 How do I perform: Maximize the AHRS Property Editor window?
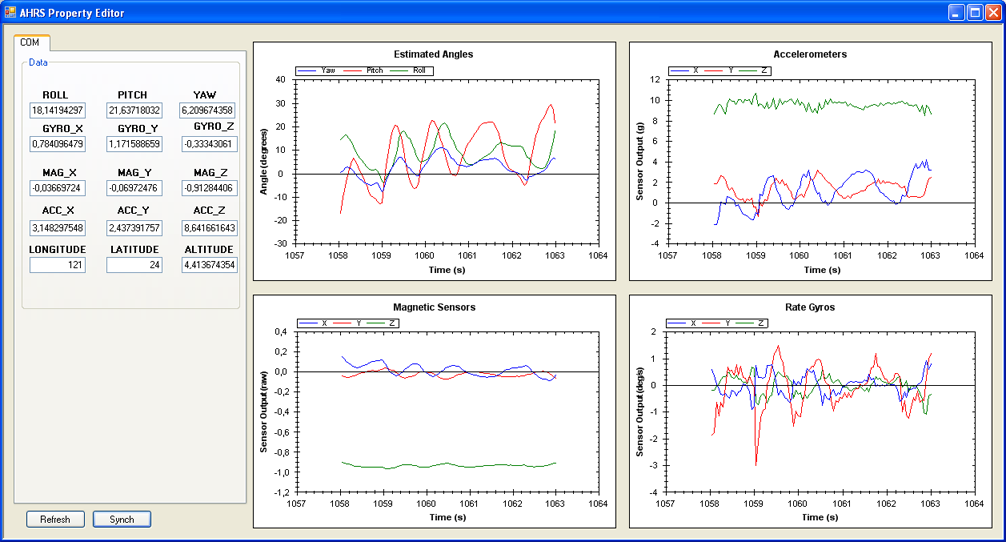coord(975,12)
